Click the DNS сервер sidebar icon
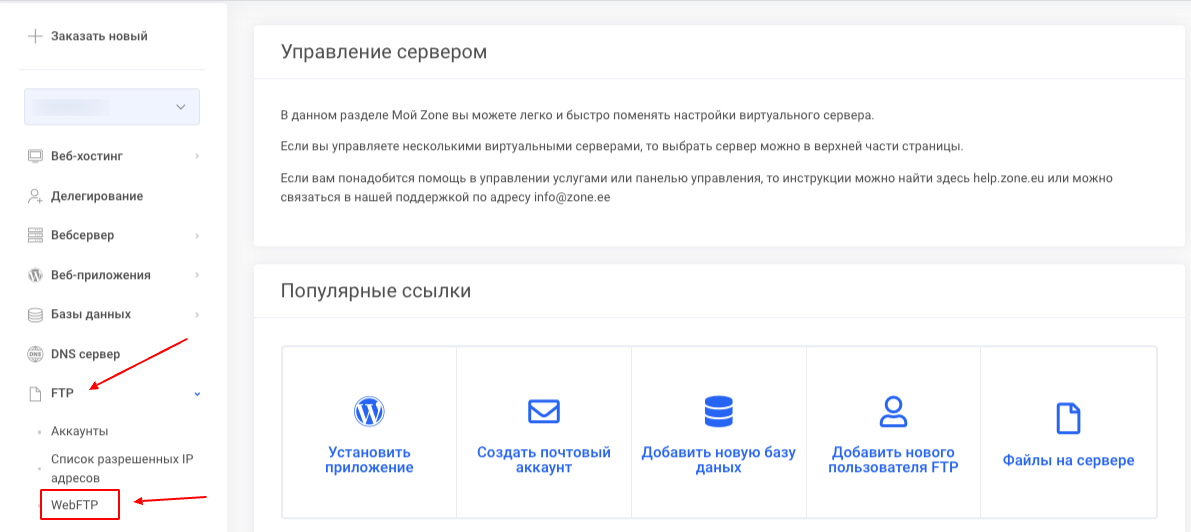 pos(35,354)
